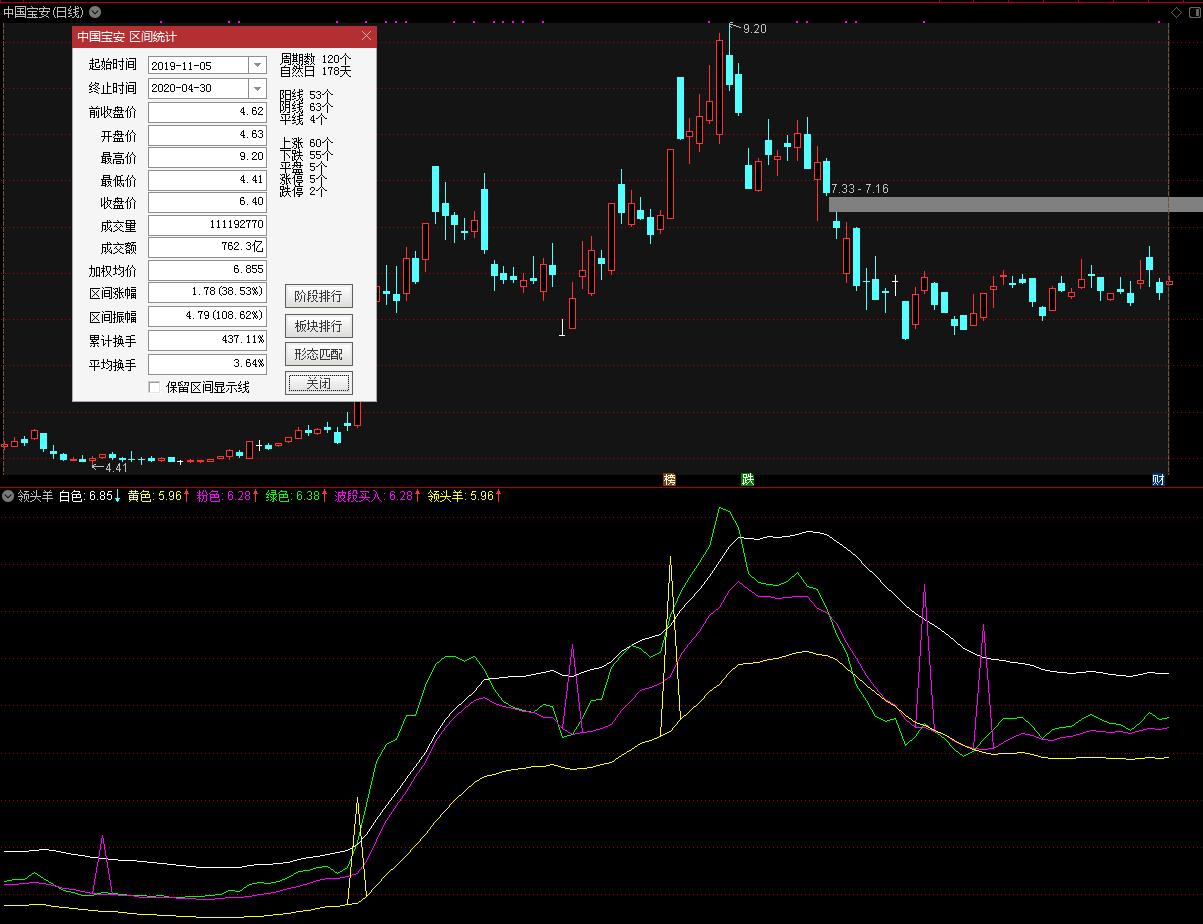1203x924 pixels.
Task: Click the 收盘价 value field 6.40
Action: point(207,203)
